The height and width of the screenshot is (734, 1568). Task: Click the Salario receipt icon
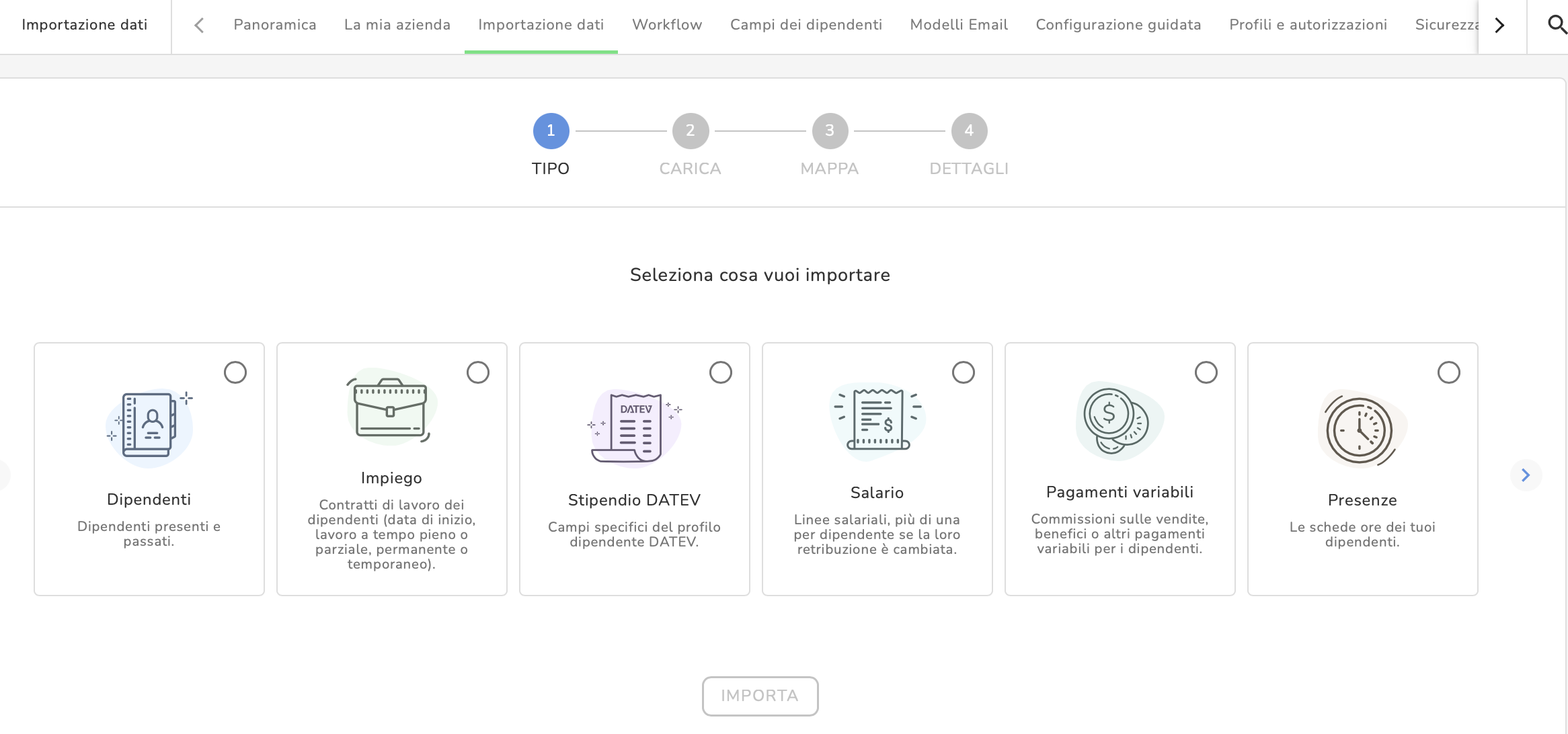click(877, 421)
